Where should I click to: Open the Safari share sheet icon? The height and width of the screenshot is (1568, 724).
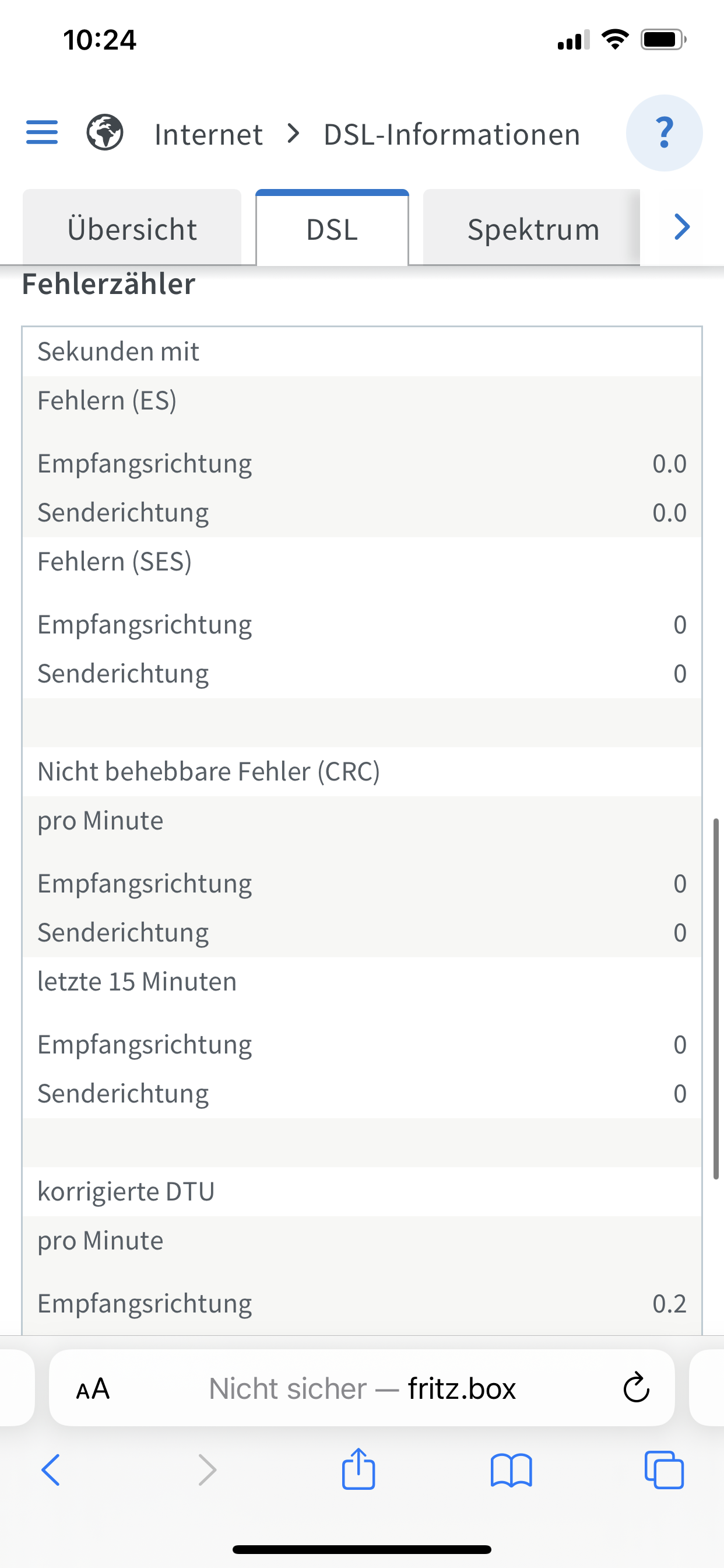click(x=359, y=1469)
